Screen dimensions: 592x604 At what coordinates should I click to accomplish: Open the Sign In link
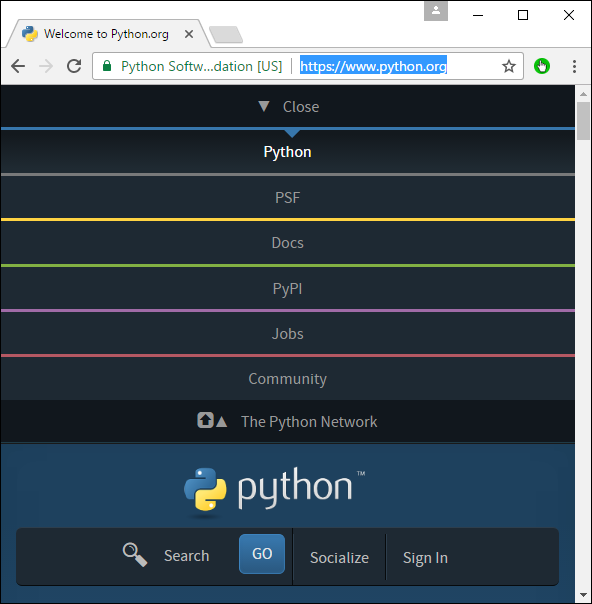tap(425, 558)
